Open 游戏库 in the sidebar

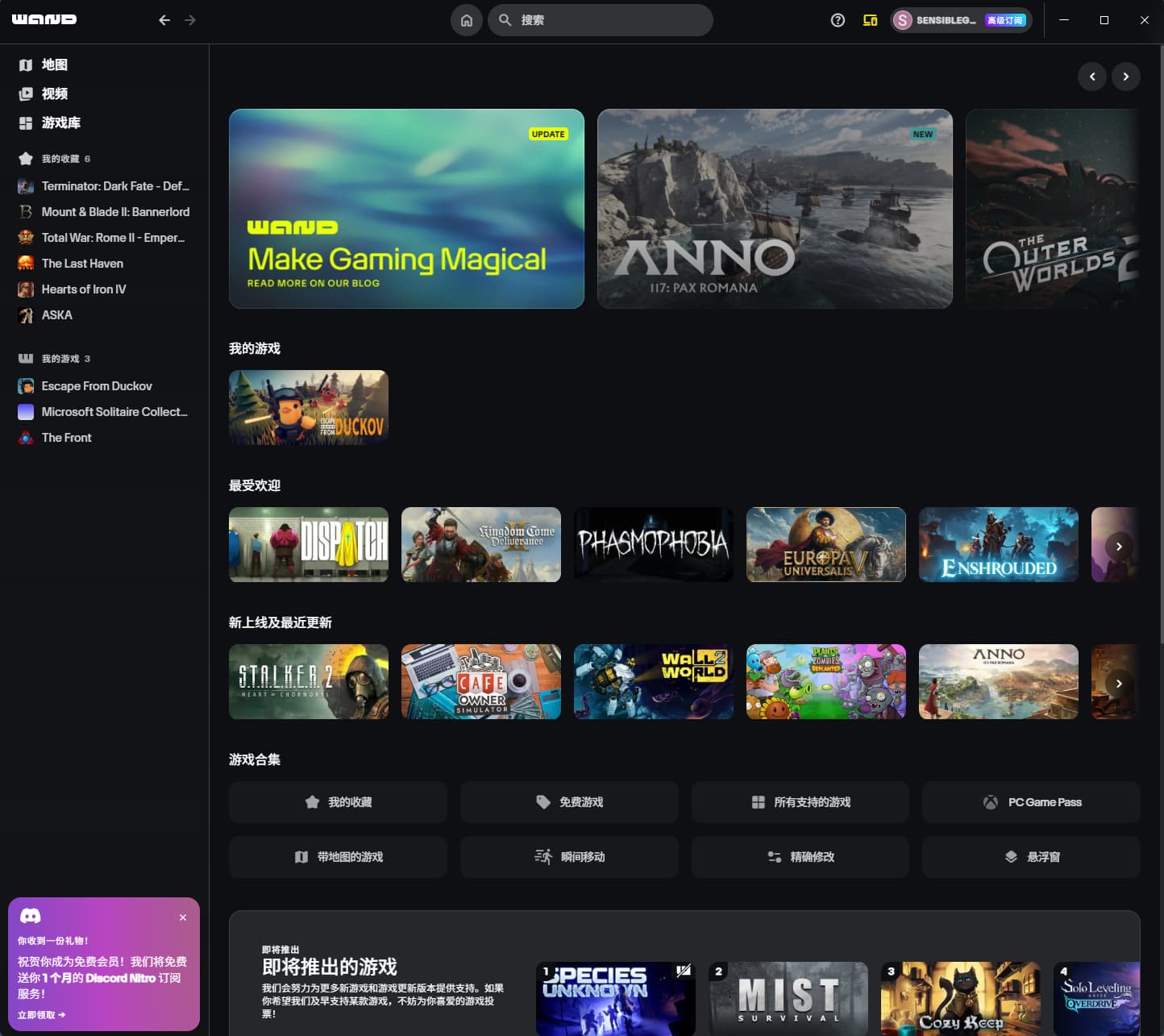(60, 123)
